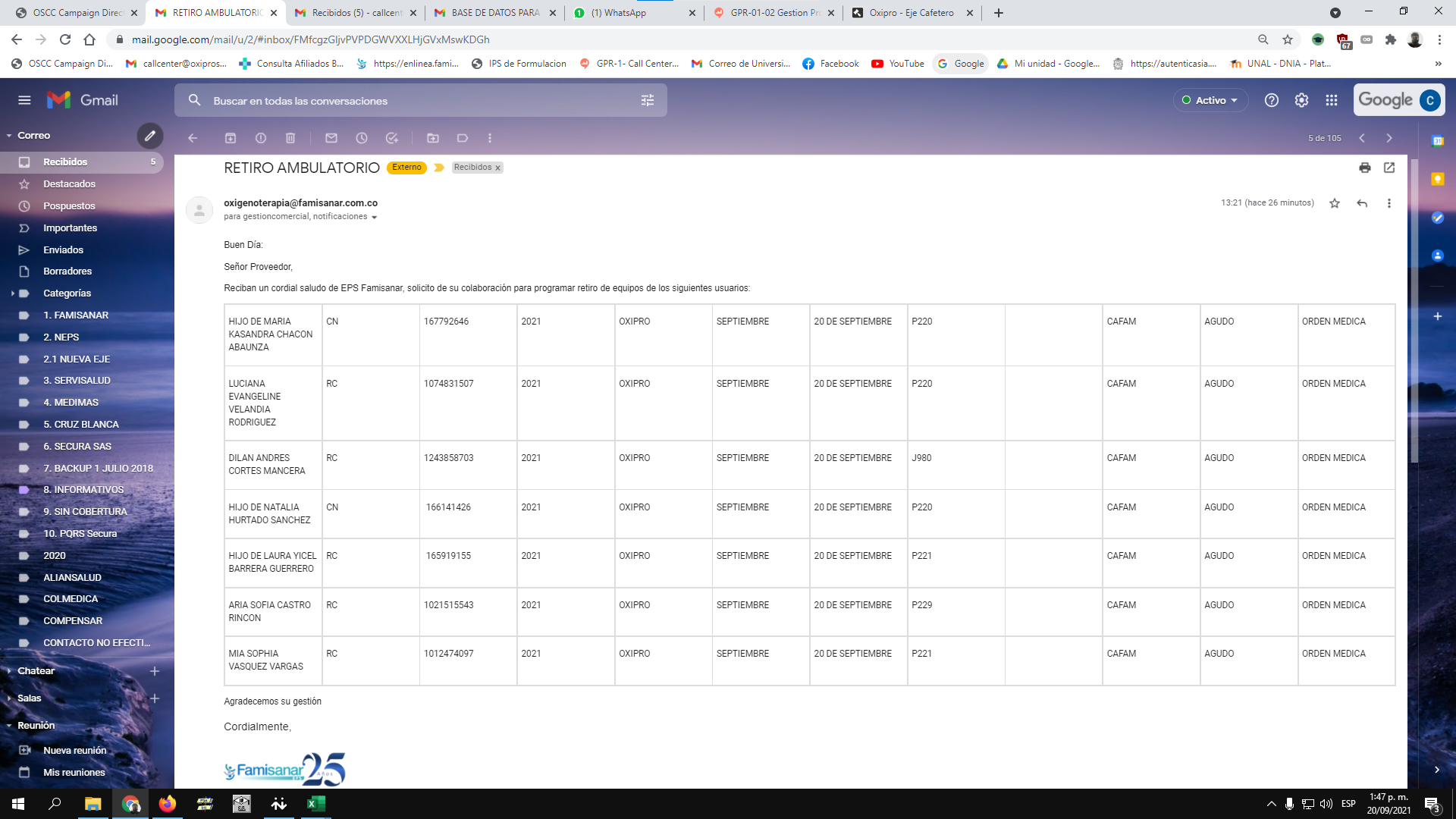Viewport: 1456px width, 819px height.
Task: Open the Google account avatar
Action: tap(1430, 100)
